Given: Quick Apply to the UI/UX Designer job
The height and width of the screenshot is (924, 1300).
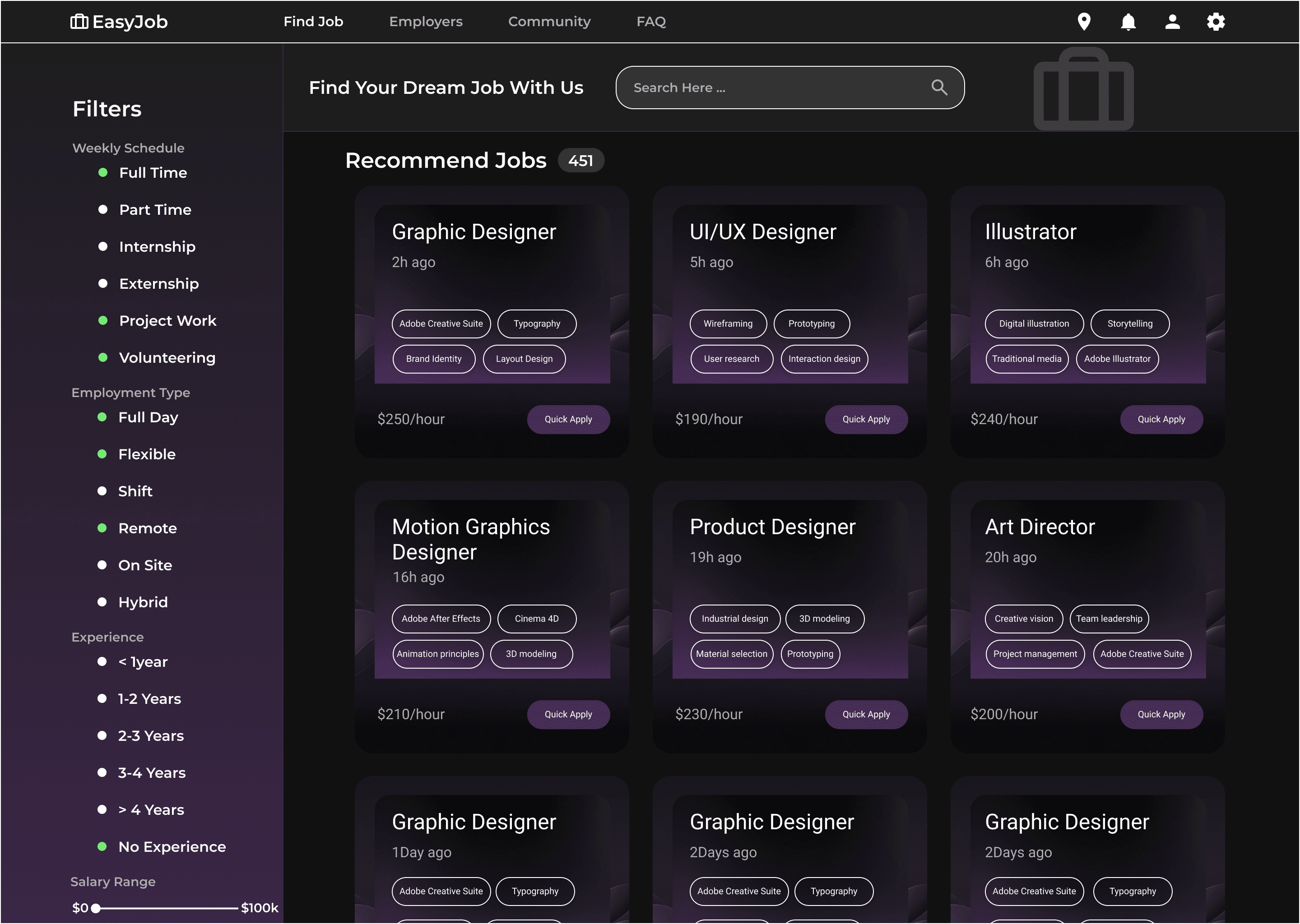Looking at the screenshot, I should [x=866, y=419].
